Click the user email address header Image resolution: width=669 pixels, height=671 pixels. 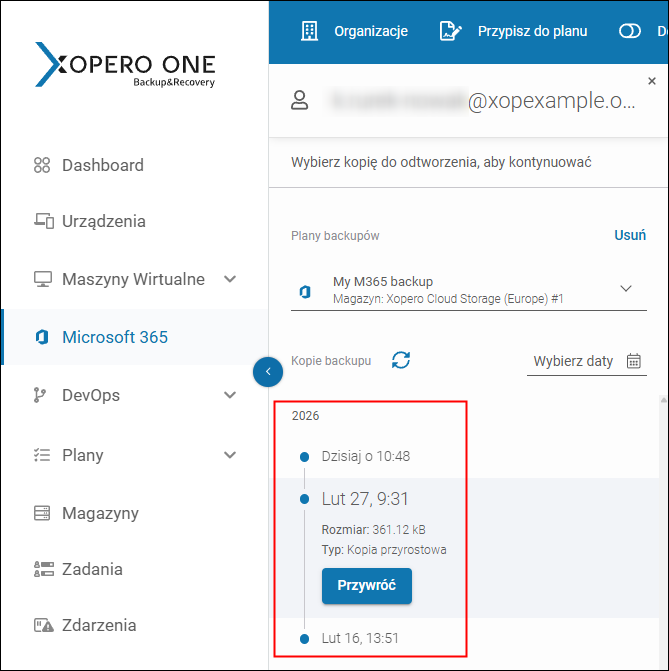481,101
